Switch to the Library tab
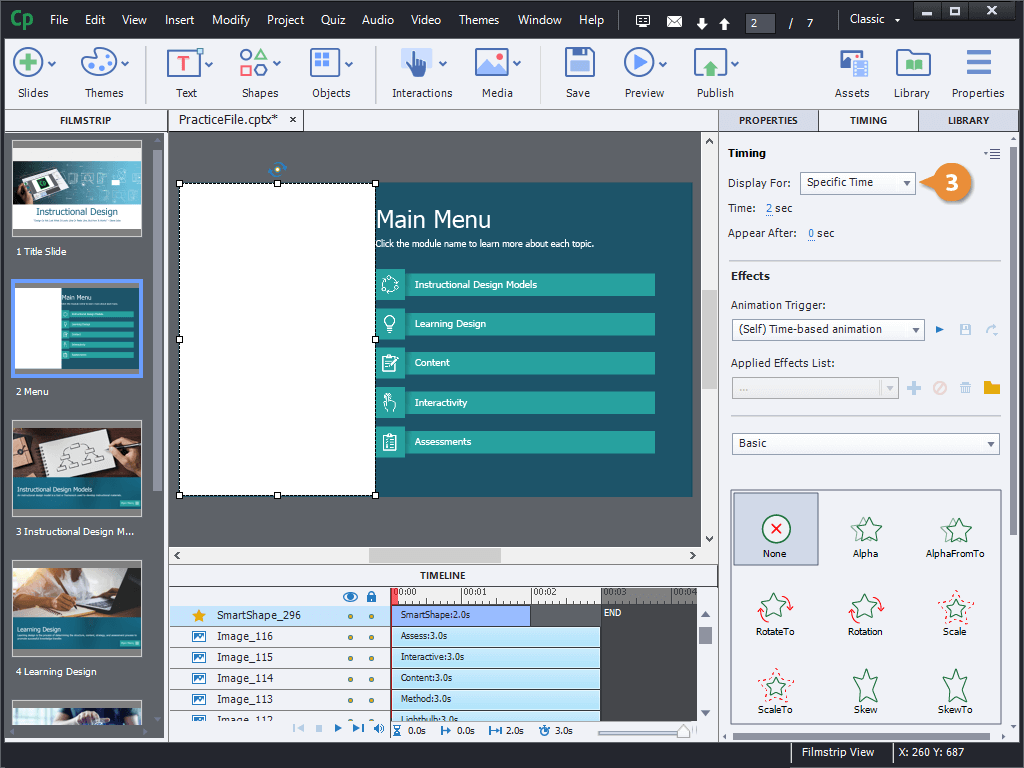 pos(967,120)
